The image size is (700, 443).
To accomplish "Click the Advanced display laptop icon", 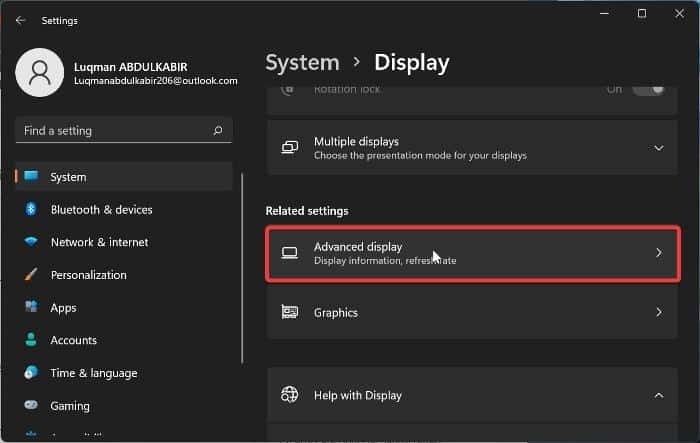I will 290,253.
